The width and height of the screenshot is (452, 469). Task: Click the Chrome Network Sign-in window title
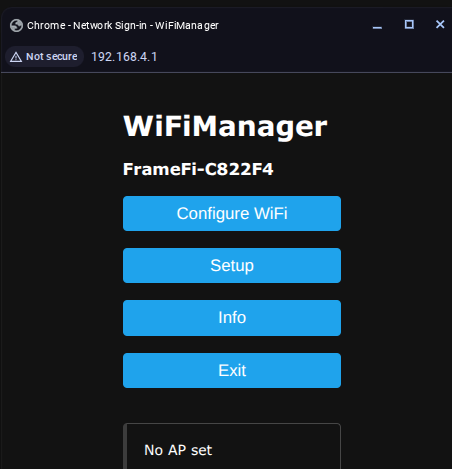click(123, 26)
